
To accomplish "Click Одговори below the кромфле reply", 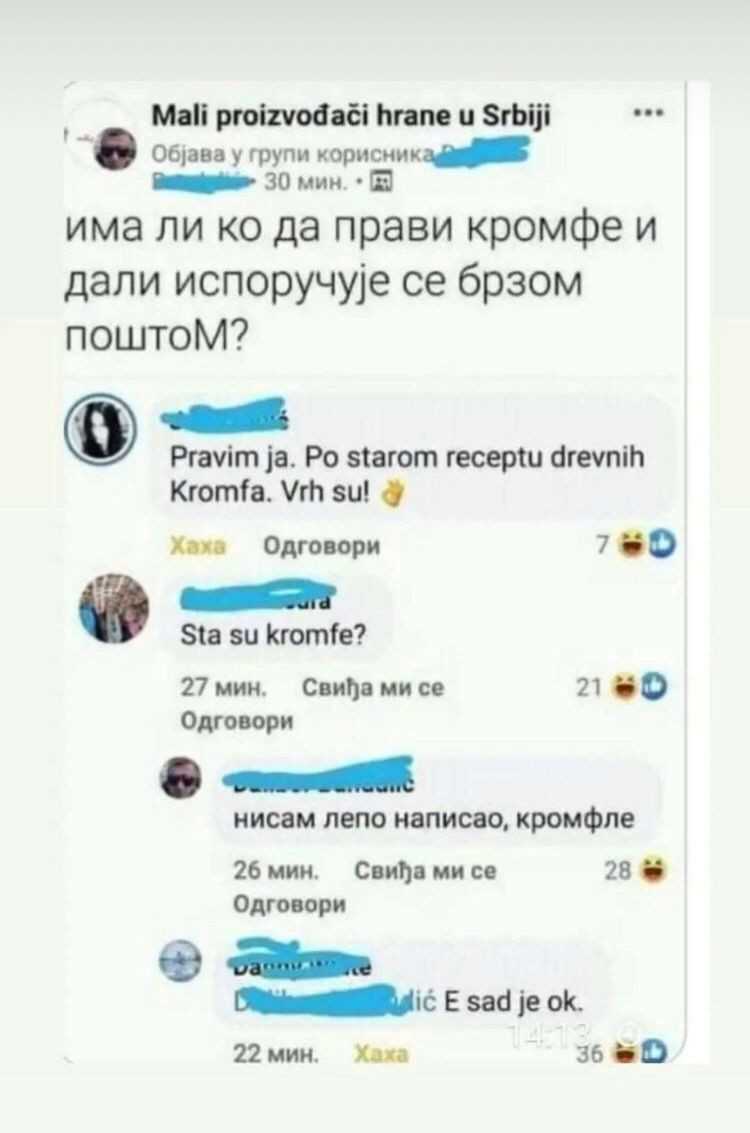I will pos(290,904).
